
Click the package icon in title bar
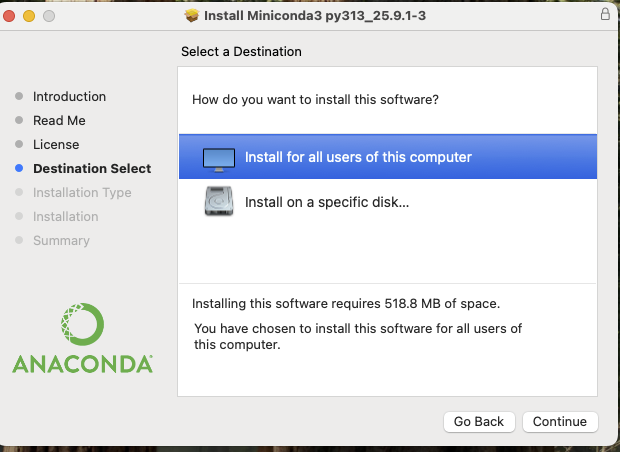(192, 15)
